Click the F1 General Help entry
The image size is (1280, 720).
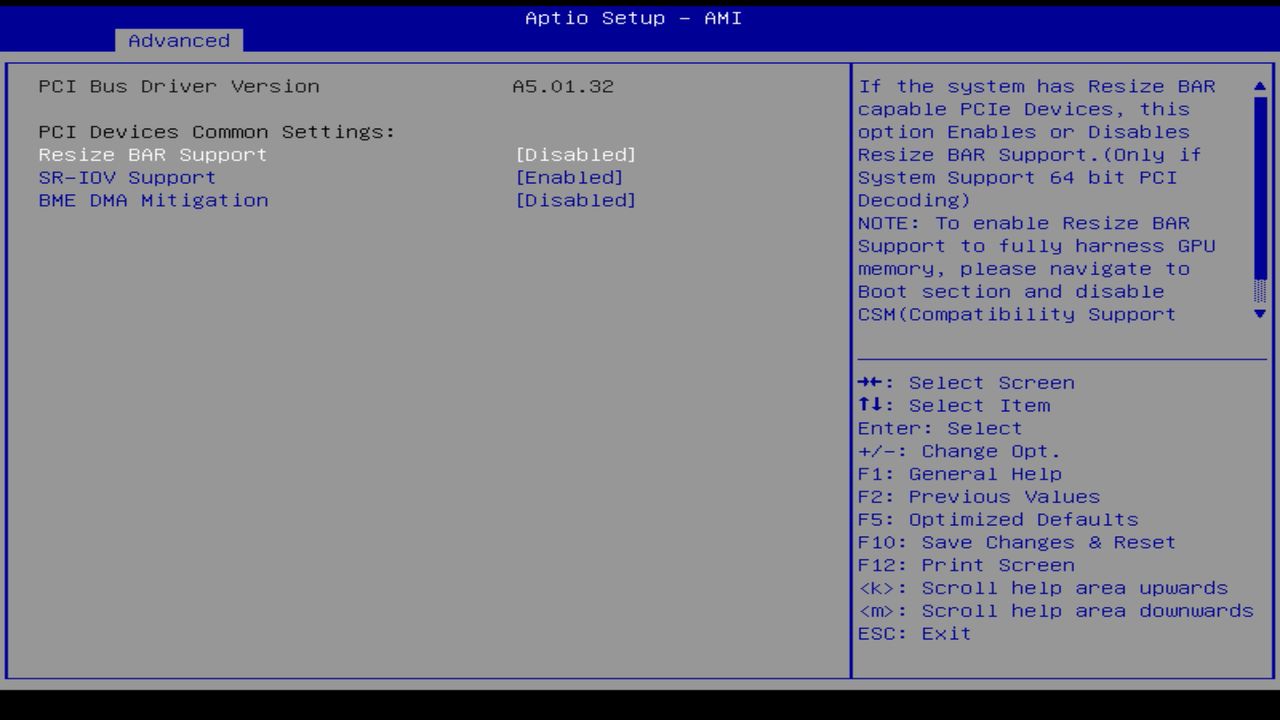959,473
